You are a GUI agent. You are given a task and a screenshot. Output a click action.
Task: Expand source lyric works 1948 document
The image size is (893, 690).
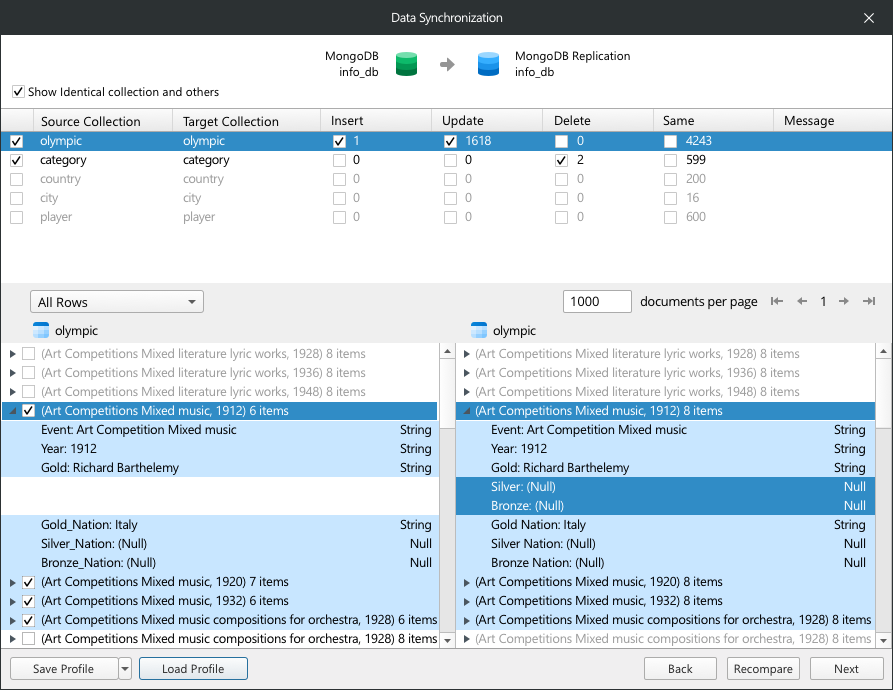pos(13,392)
